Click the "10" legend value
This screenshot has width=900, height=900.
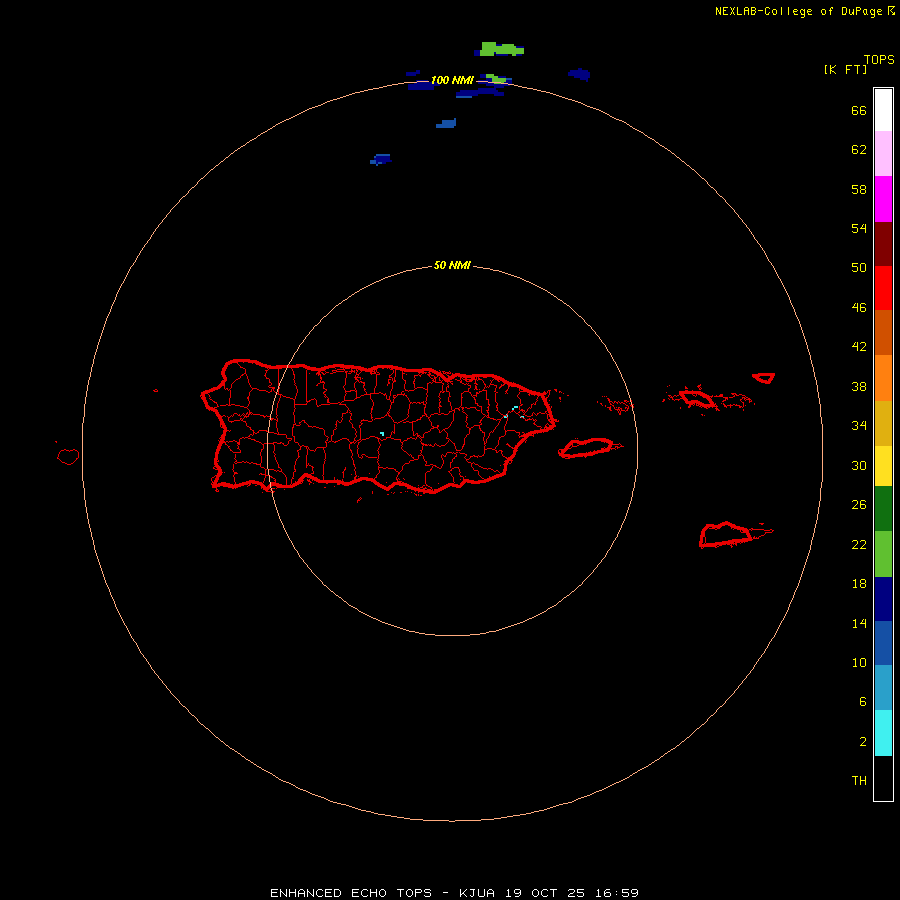point(859,662)
